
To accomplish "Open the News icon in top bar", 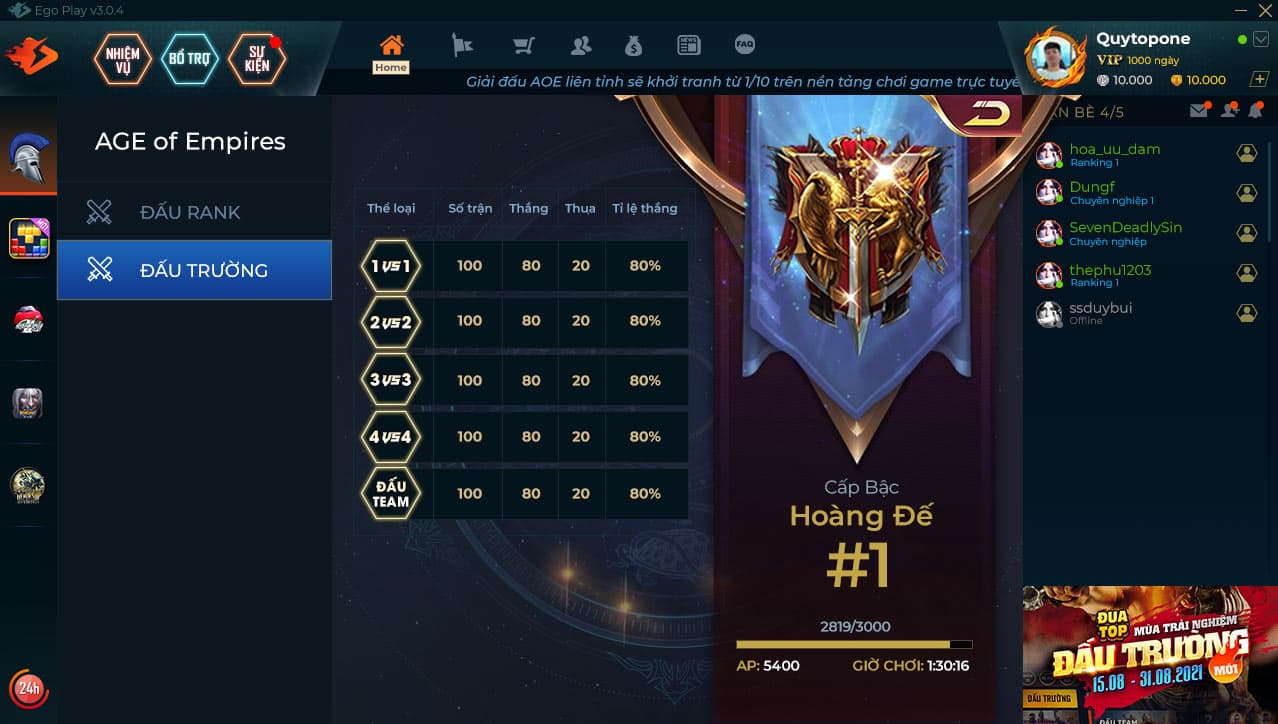I will click(689, 45).
